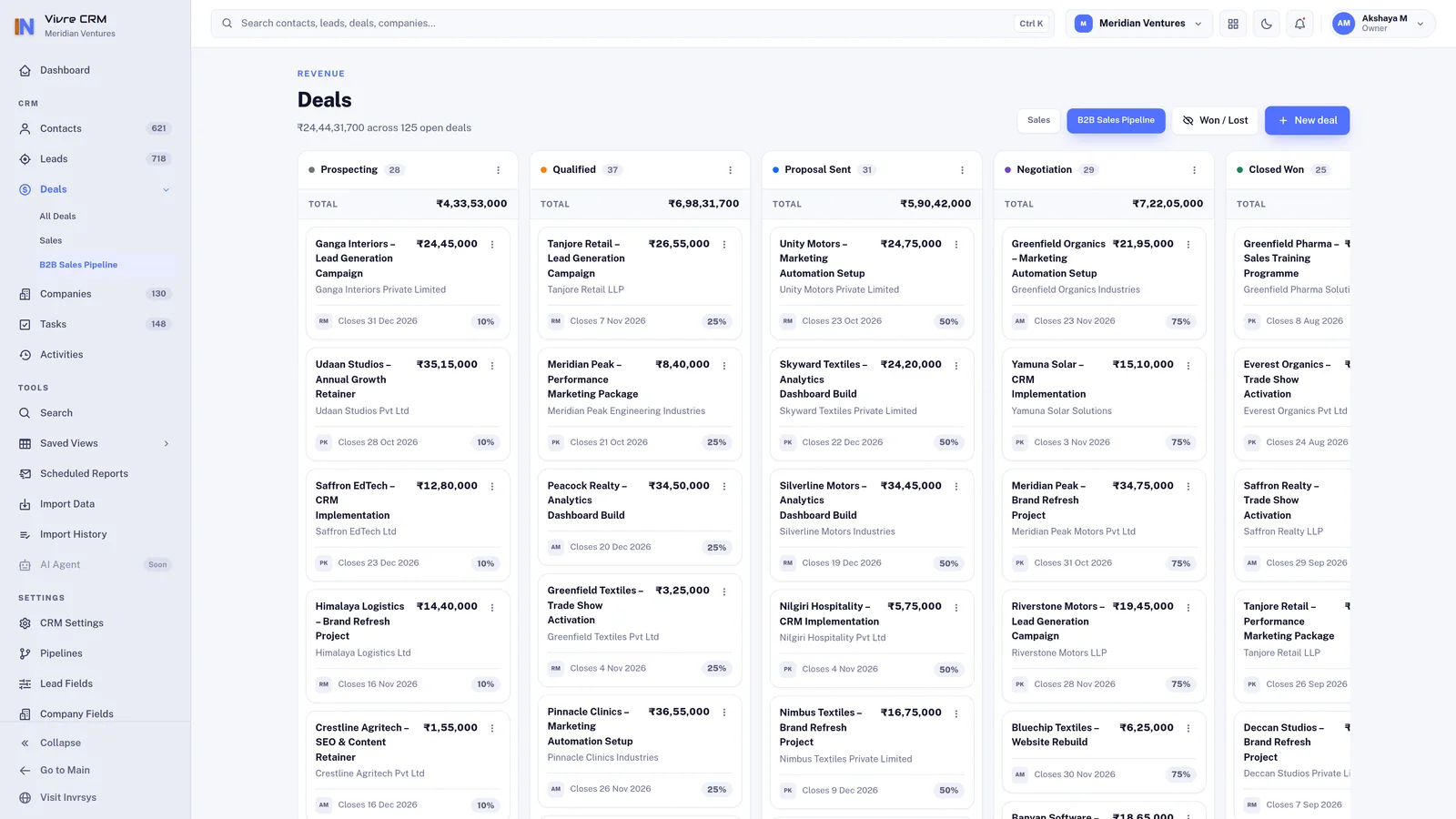Viewport: 1456px width, 819px height.
Task: Expand Saved Views chevron
Action: pos(166,443)
